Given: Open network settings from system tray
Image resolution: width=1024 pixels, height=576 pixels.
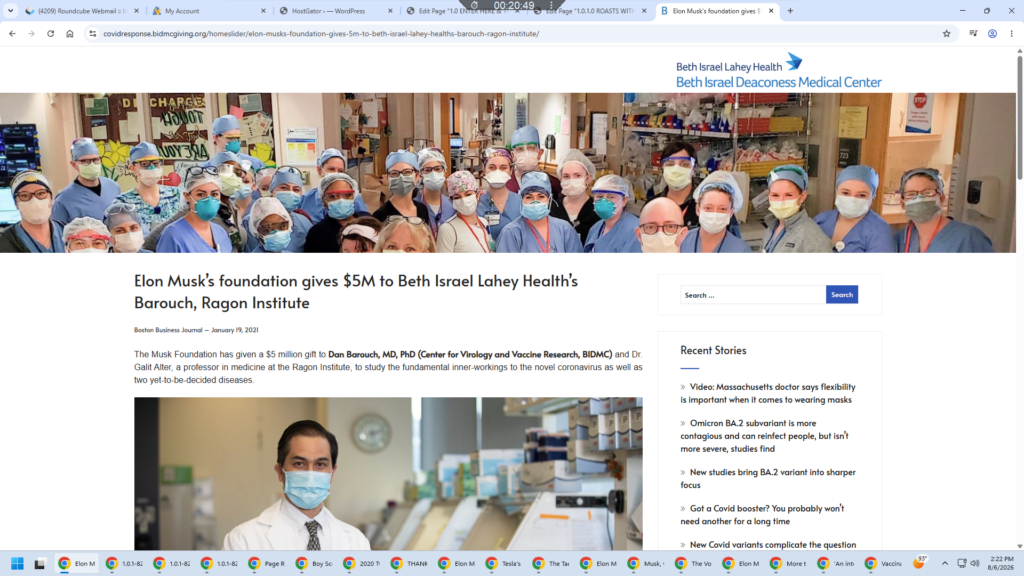Looking at the screenshot, I should (962, 563).
